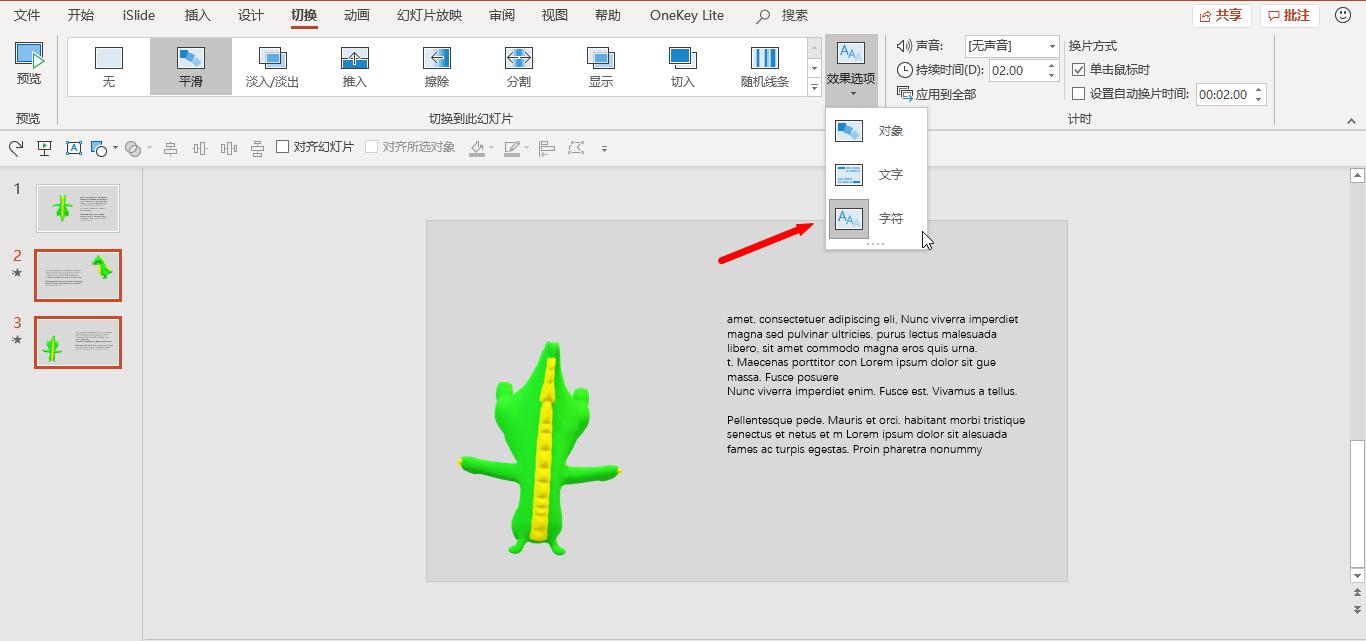Decrease auto-advance time with the down spinner

pyautogui.click(x=1259, y=99)
